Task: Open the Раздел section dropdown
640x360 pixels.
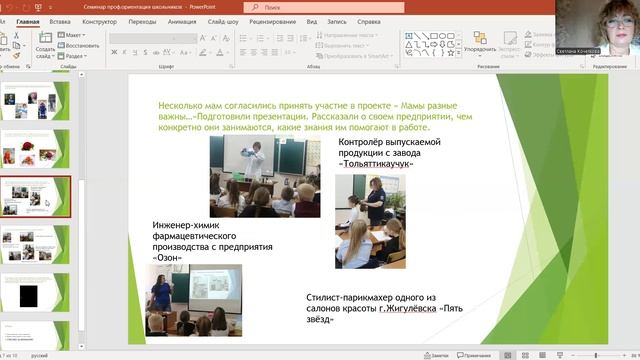Action: click(x=72, y=56)
